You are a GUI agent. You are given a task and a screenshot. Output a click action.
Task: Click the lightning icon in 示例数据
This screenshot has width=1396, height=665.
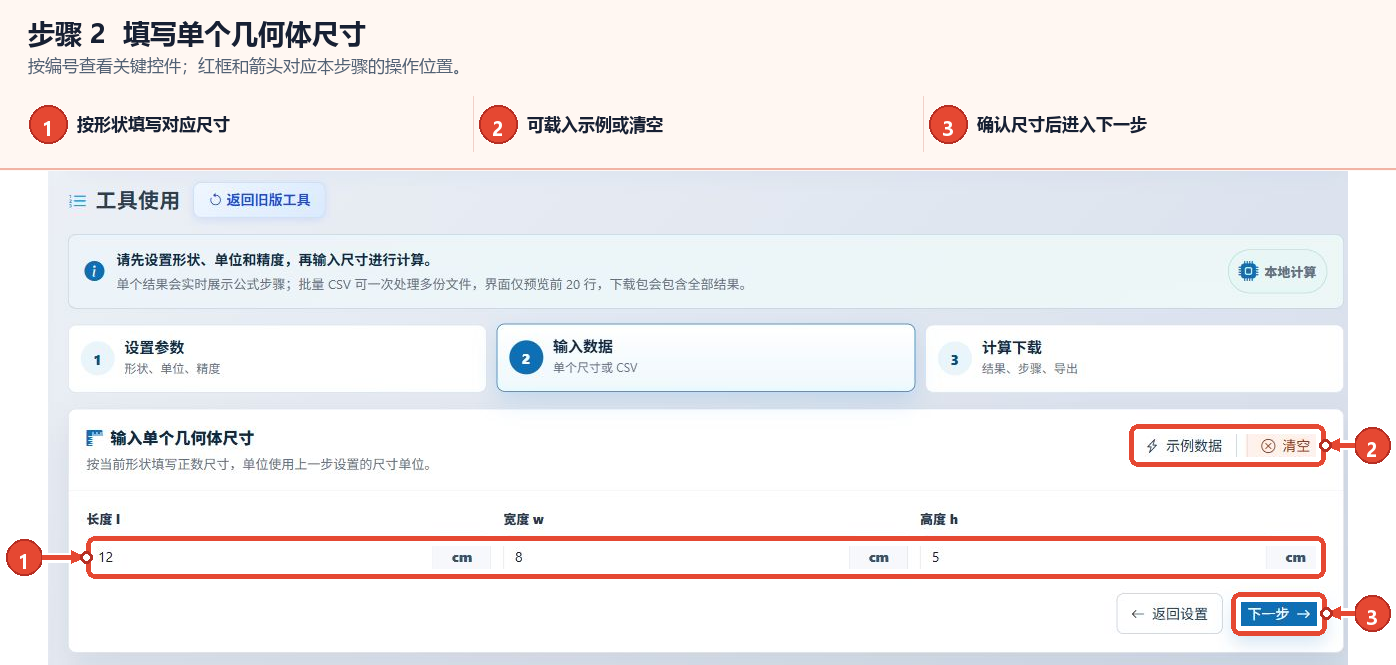(1152, 446)
